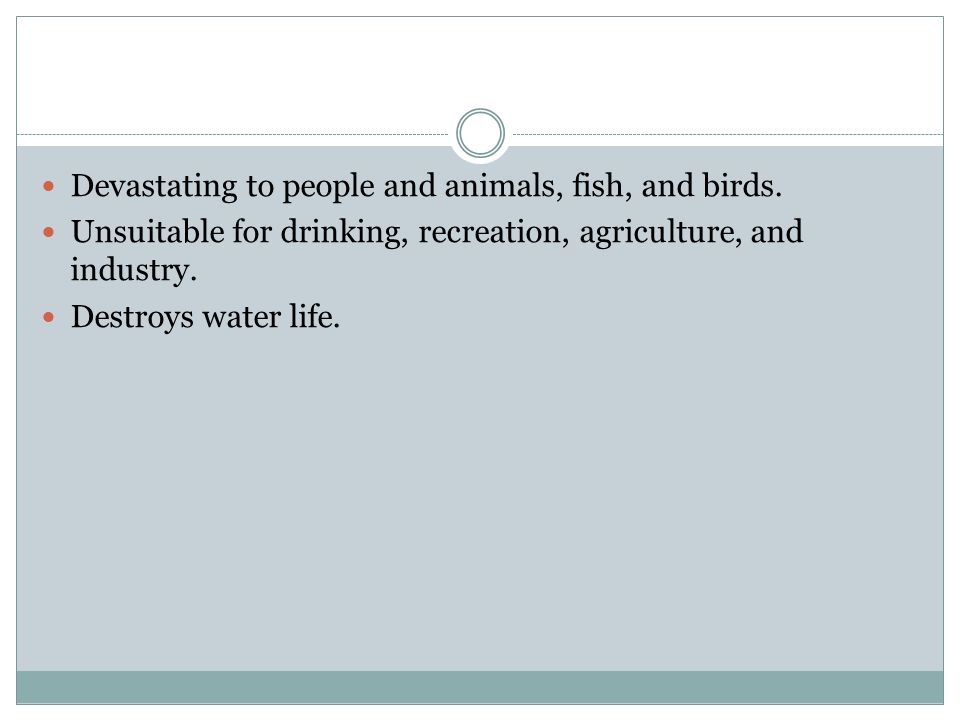Click the teal footer bar at slide bottom
The height and width of the screenshot is (720, 960).
tap(481, 687)
